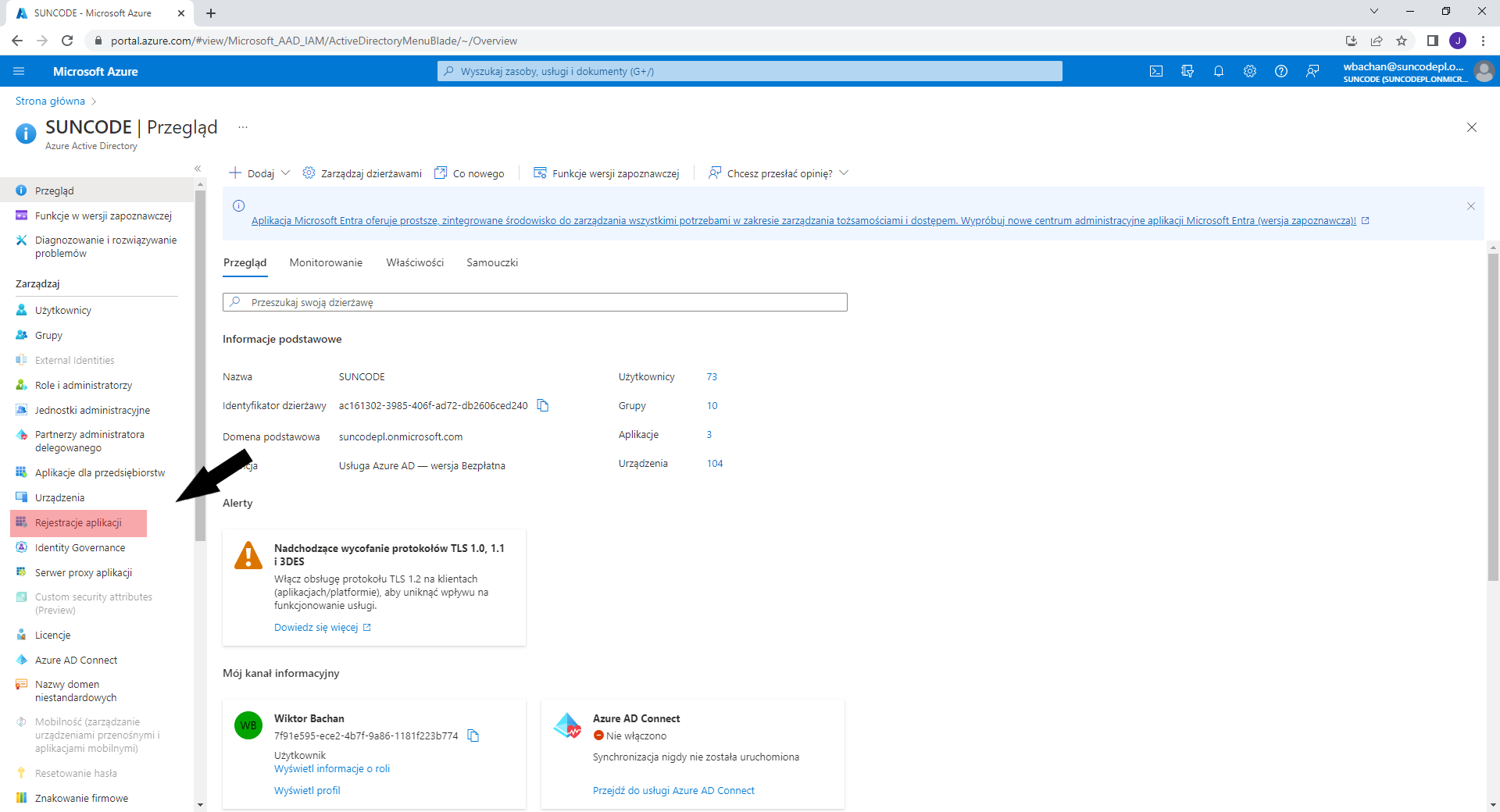Click the Strona główna breadcrumb link
This screenshot has width=1500, height=812.
[x=50, y=101]
